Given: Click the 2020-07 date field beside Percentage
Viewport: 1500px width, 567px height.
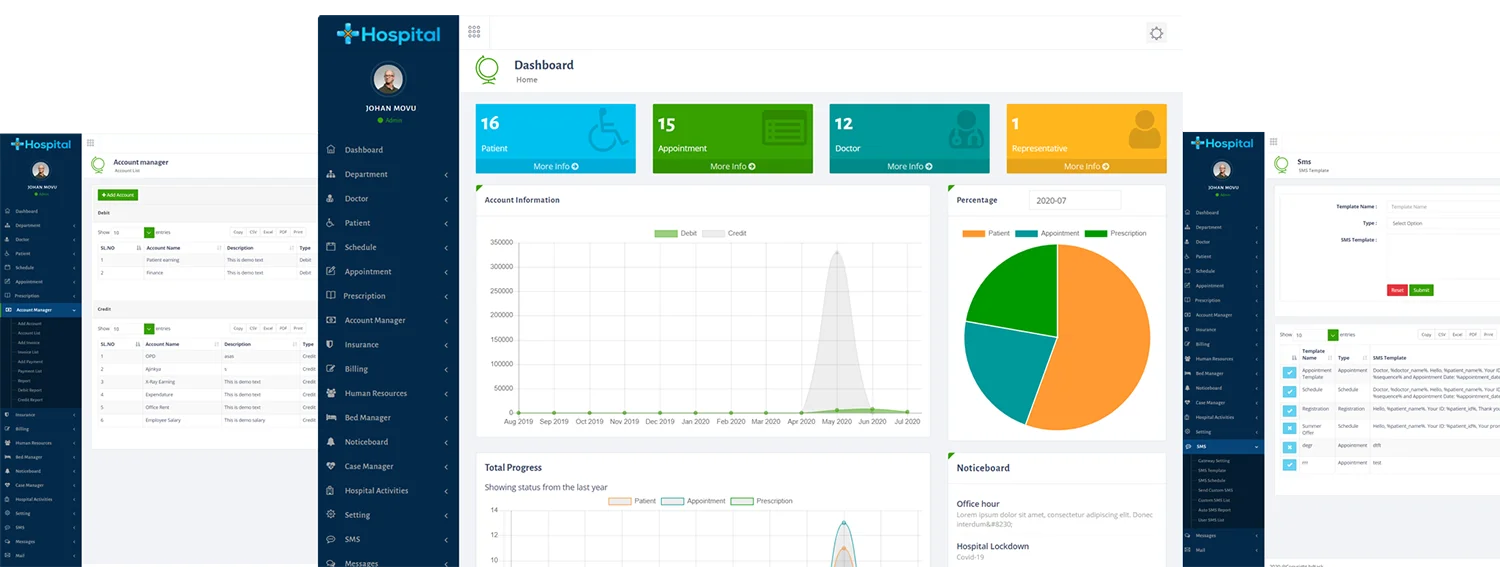Looking at the screenshot, I should click(x=1075, y=200).
